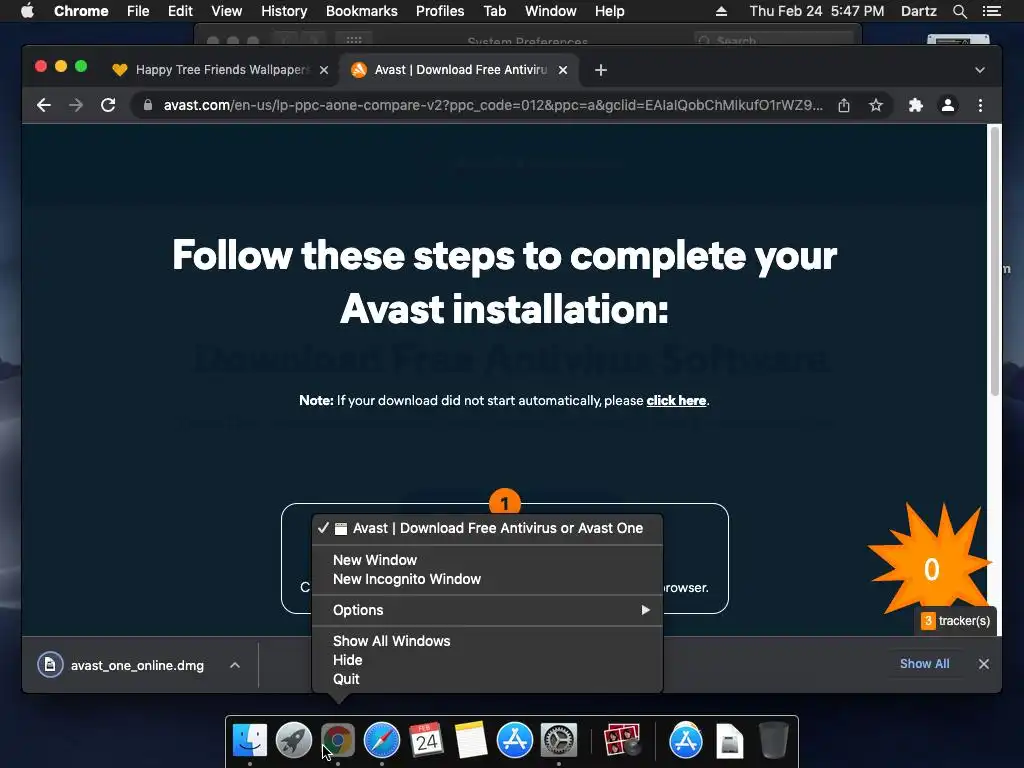
Task: Close the Happy Tree Friends tab
Action: [324, 70]
